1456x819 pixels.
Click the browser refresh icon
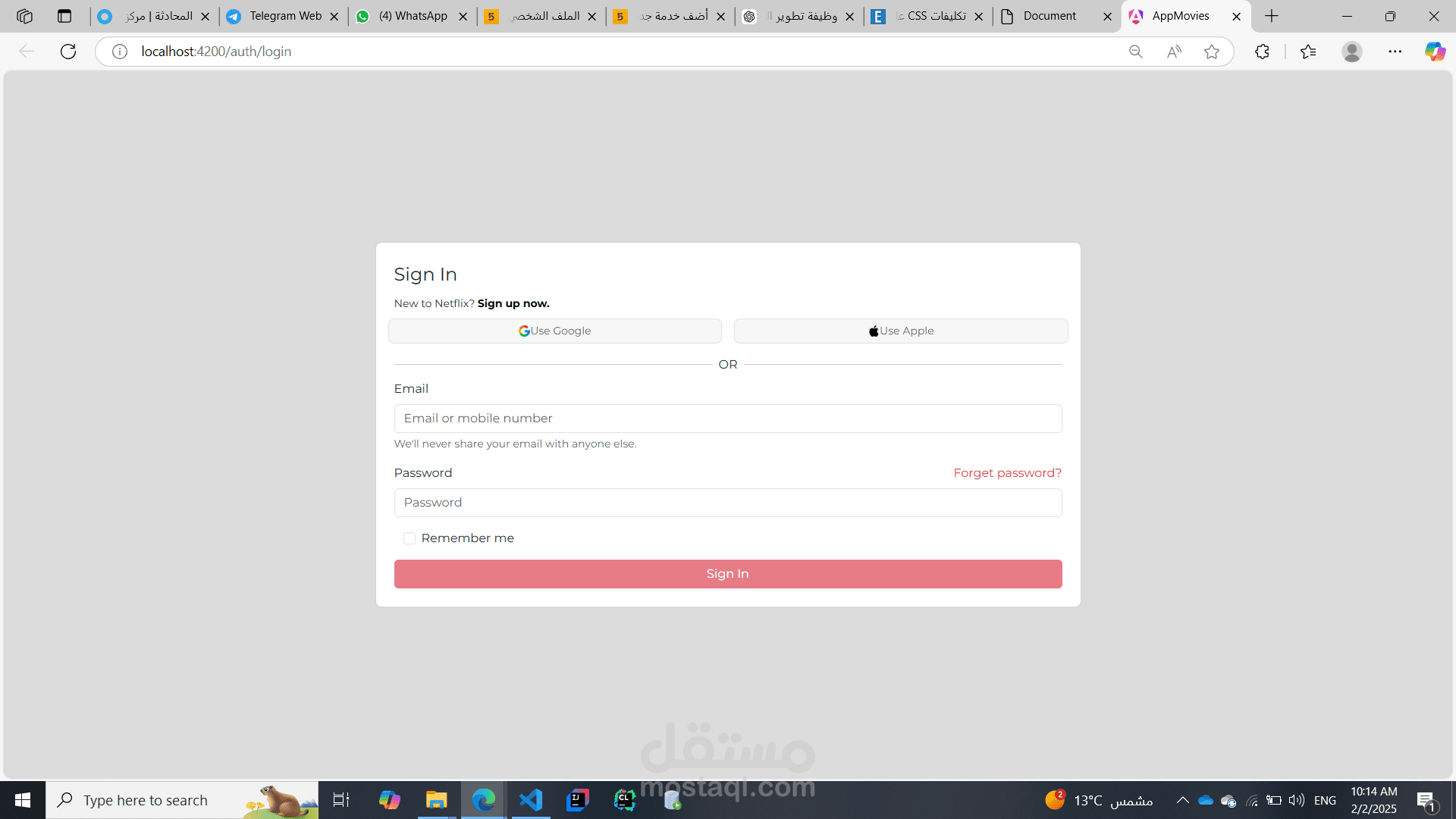coord(68,52)
